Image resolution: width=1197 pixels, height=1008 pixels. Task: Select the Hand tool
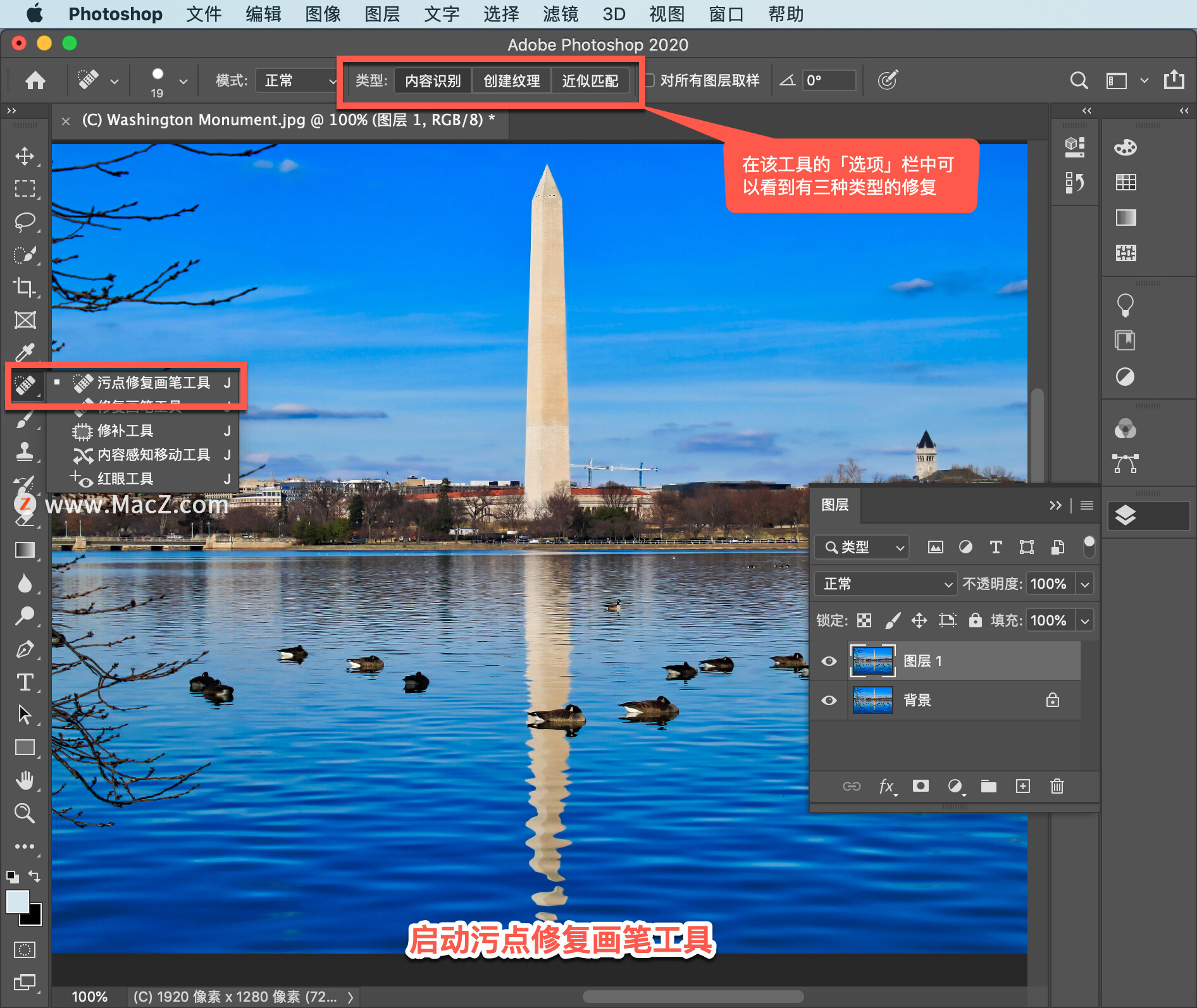click(x=25, y=780)
